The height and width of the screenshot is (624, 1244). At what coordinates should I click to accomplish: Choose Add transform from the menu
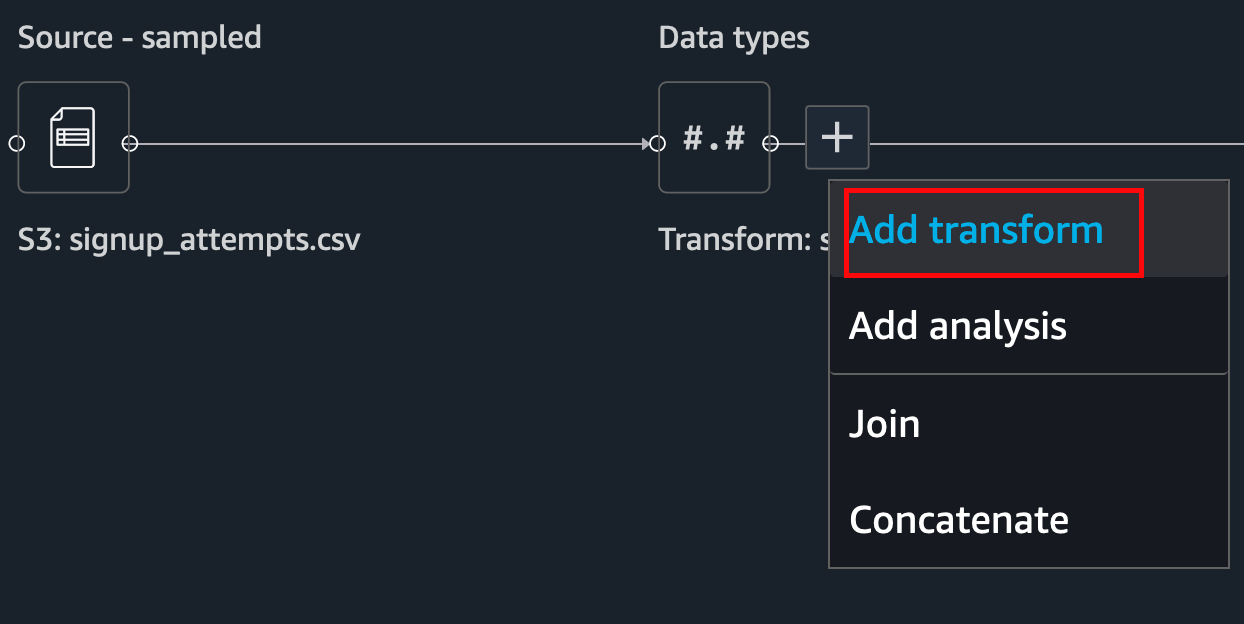[976, 230]
